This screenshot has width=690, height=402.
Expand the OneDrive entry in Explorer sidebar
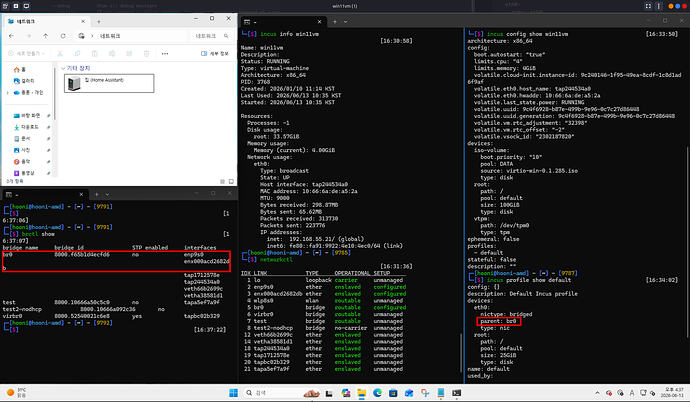click(7, 92)
